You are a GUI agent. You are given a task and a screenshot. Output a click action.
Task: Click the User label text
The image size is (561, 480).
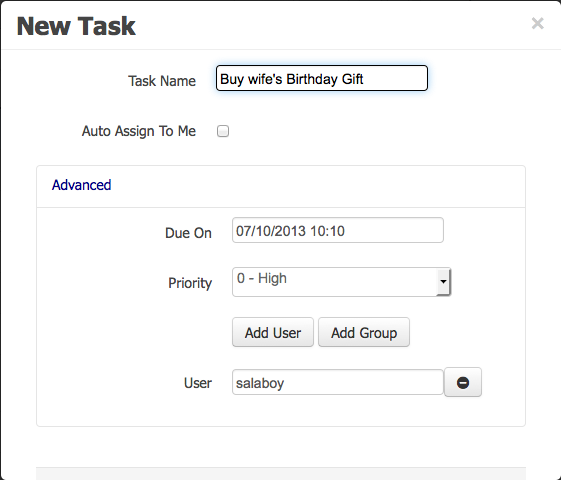coord(198,383)
